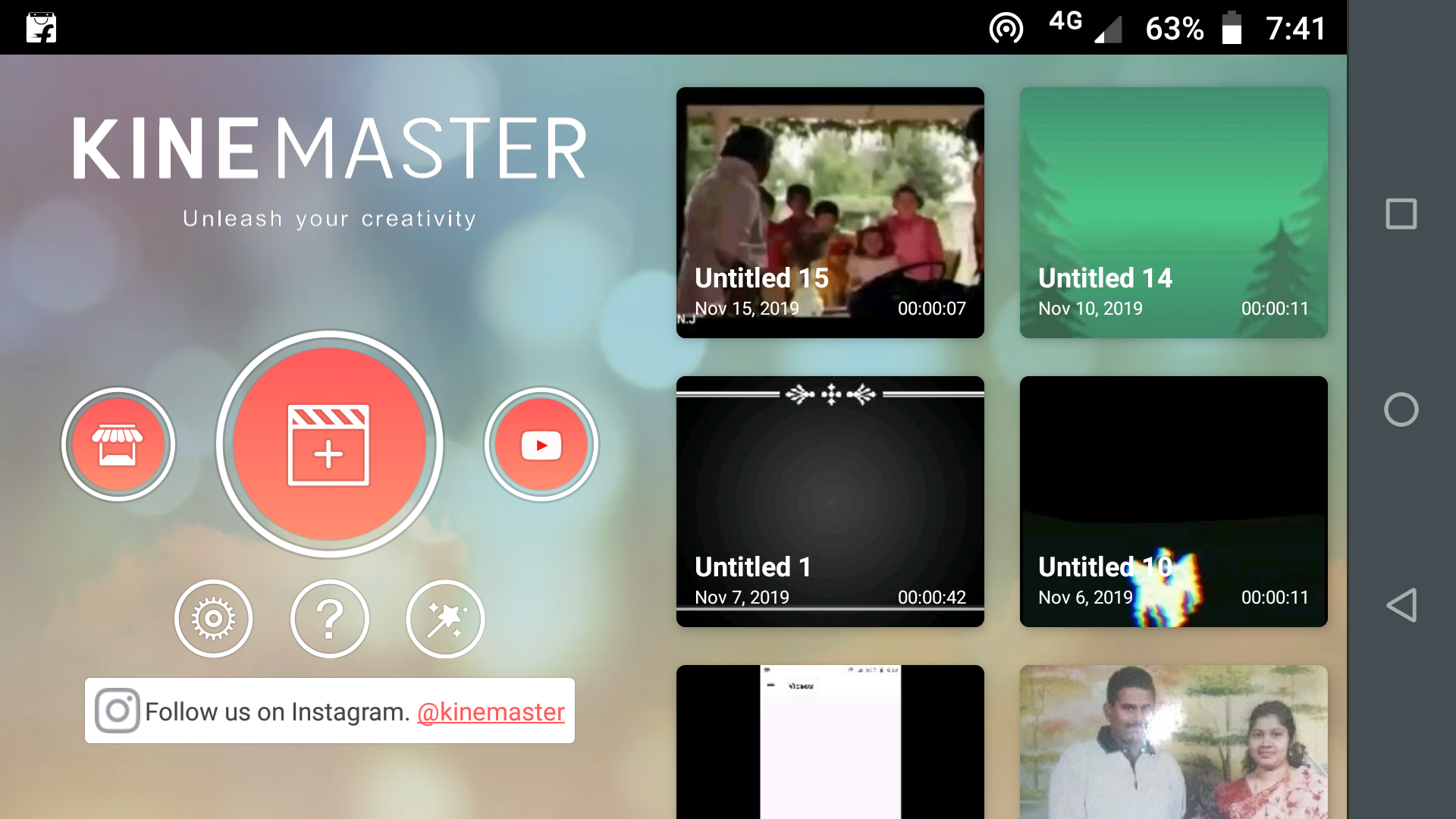Tap the store notification icon in status bar
This screenshot has width=1456, height=819.
(x=41, y=28)
